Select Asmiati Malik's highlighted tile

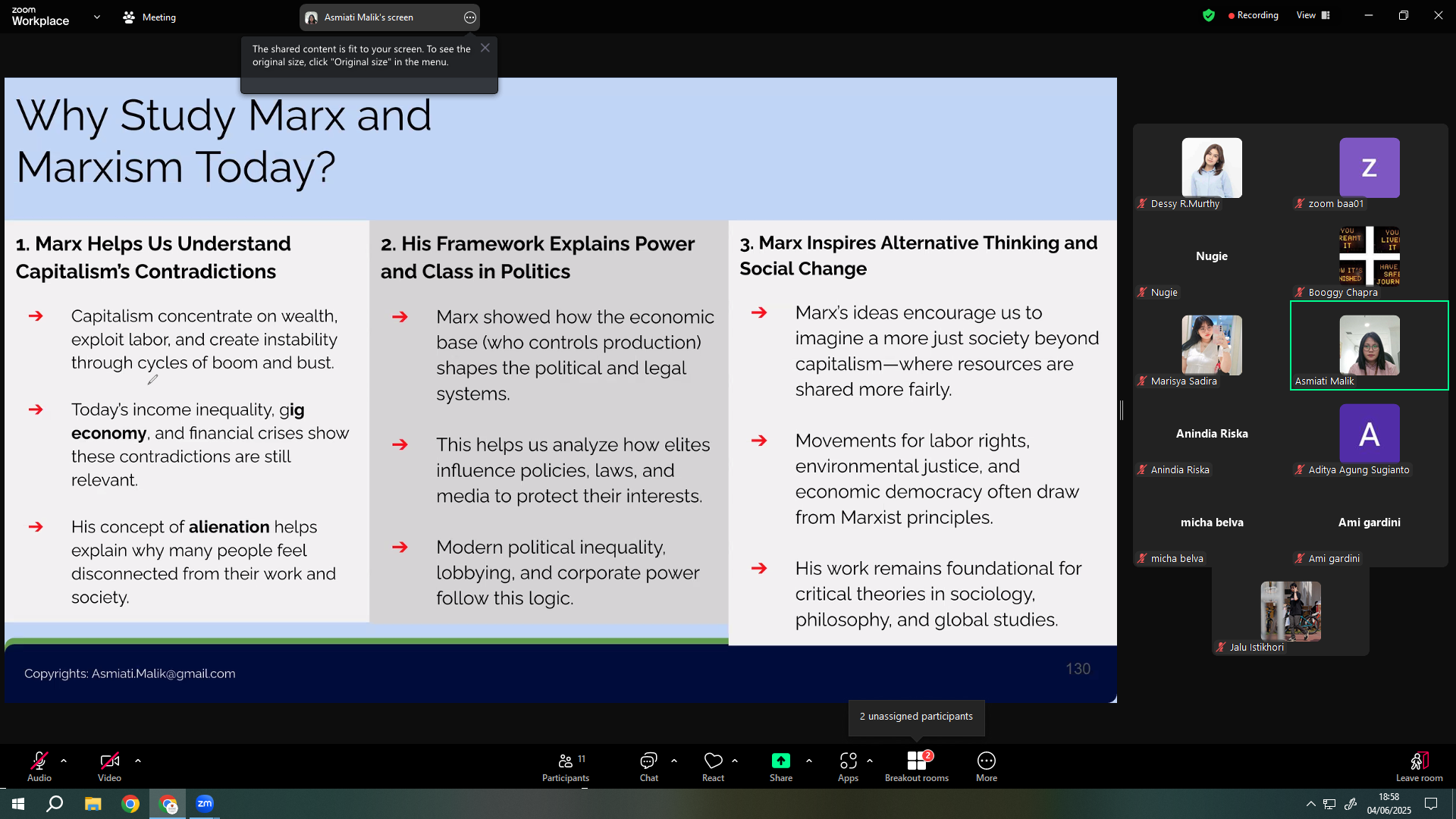[x=1370, y=346]
